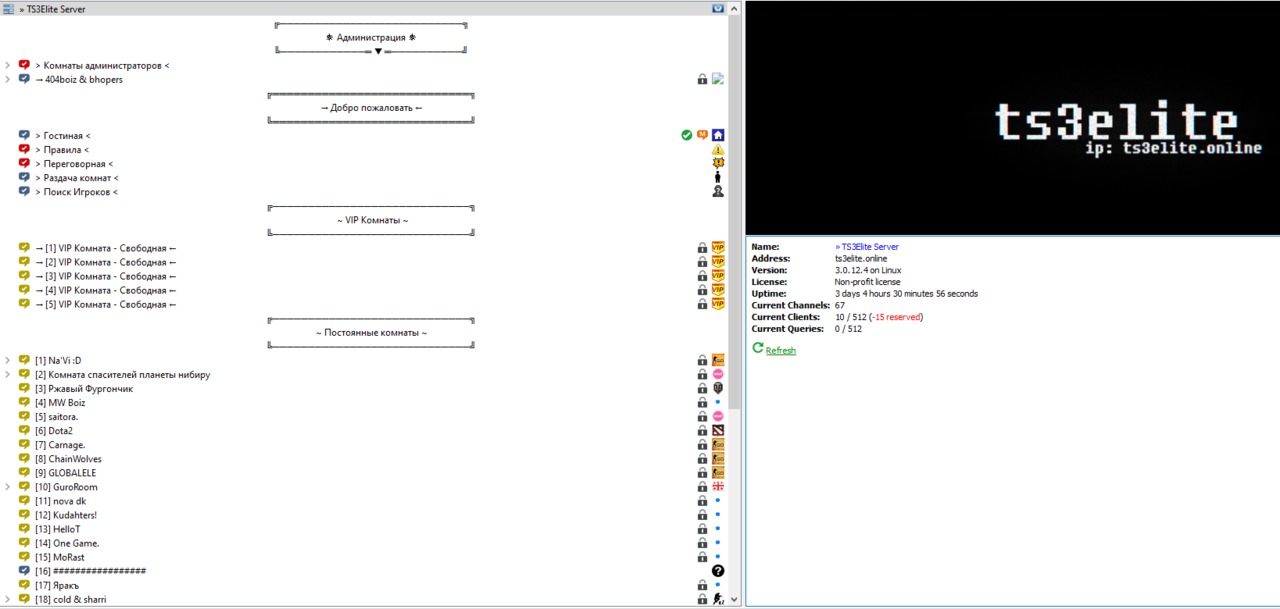Expand the 404boiz & bhopers channel
The image size is (1280, 609).
point(8,80)
